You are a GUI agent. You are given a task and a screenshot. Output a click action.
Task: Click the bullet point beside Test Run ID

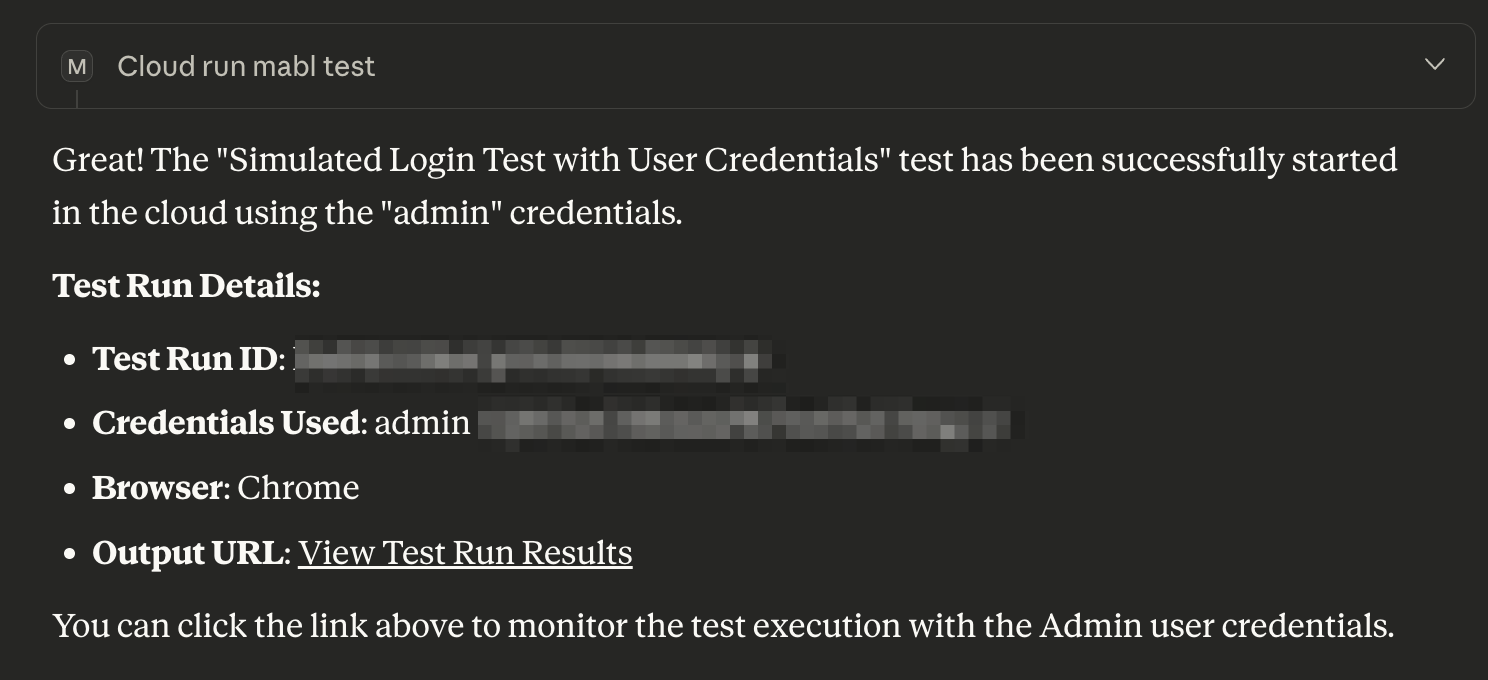point(70,360)
